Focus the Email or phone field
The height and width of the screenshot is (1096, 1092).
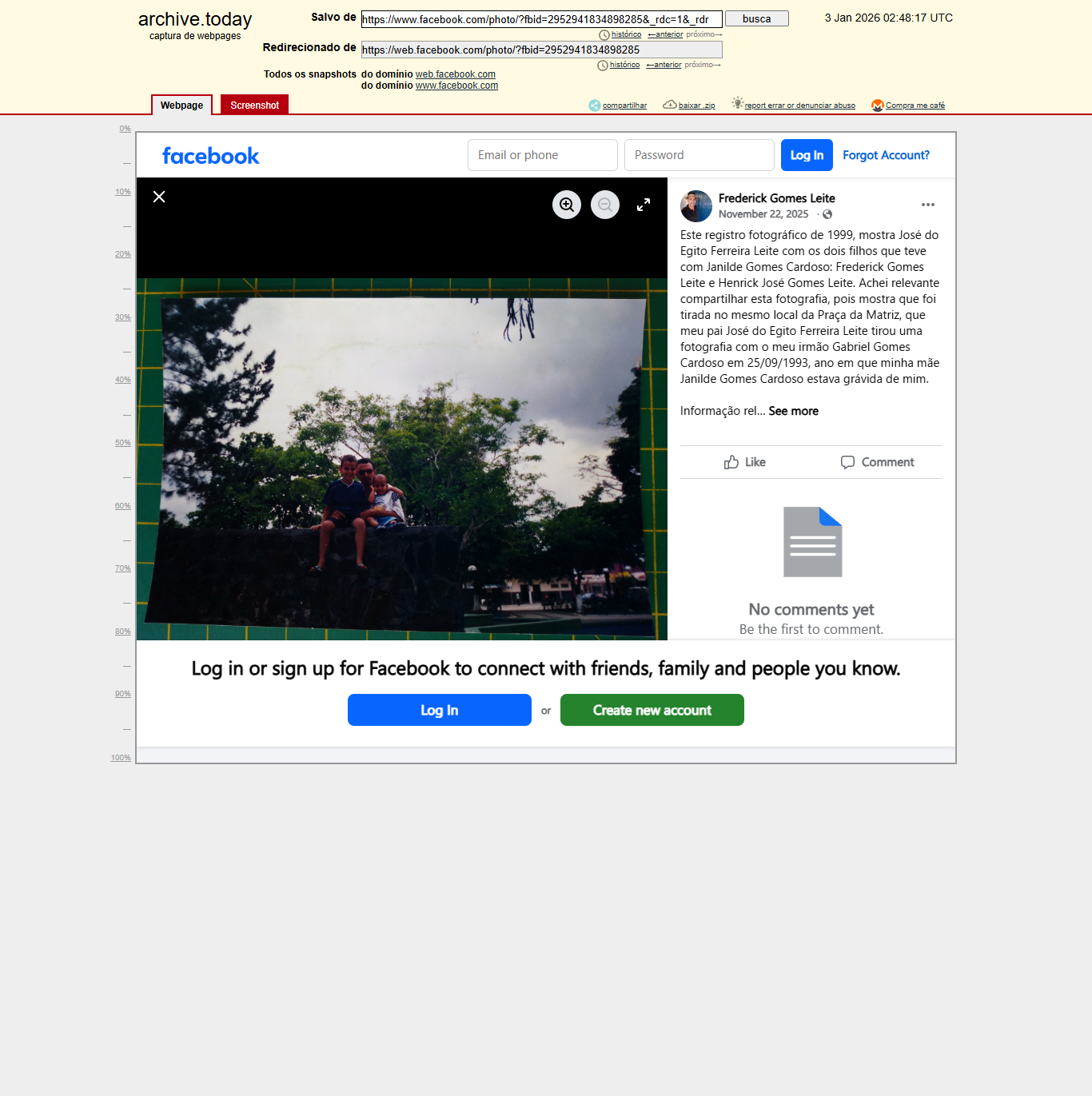tap(543, 155)
